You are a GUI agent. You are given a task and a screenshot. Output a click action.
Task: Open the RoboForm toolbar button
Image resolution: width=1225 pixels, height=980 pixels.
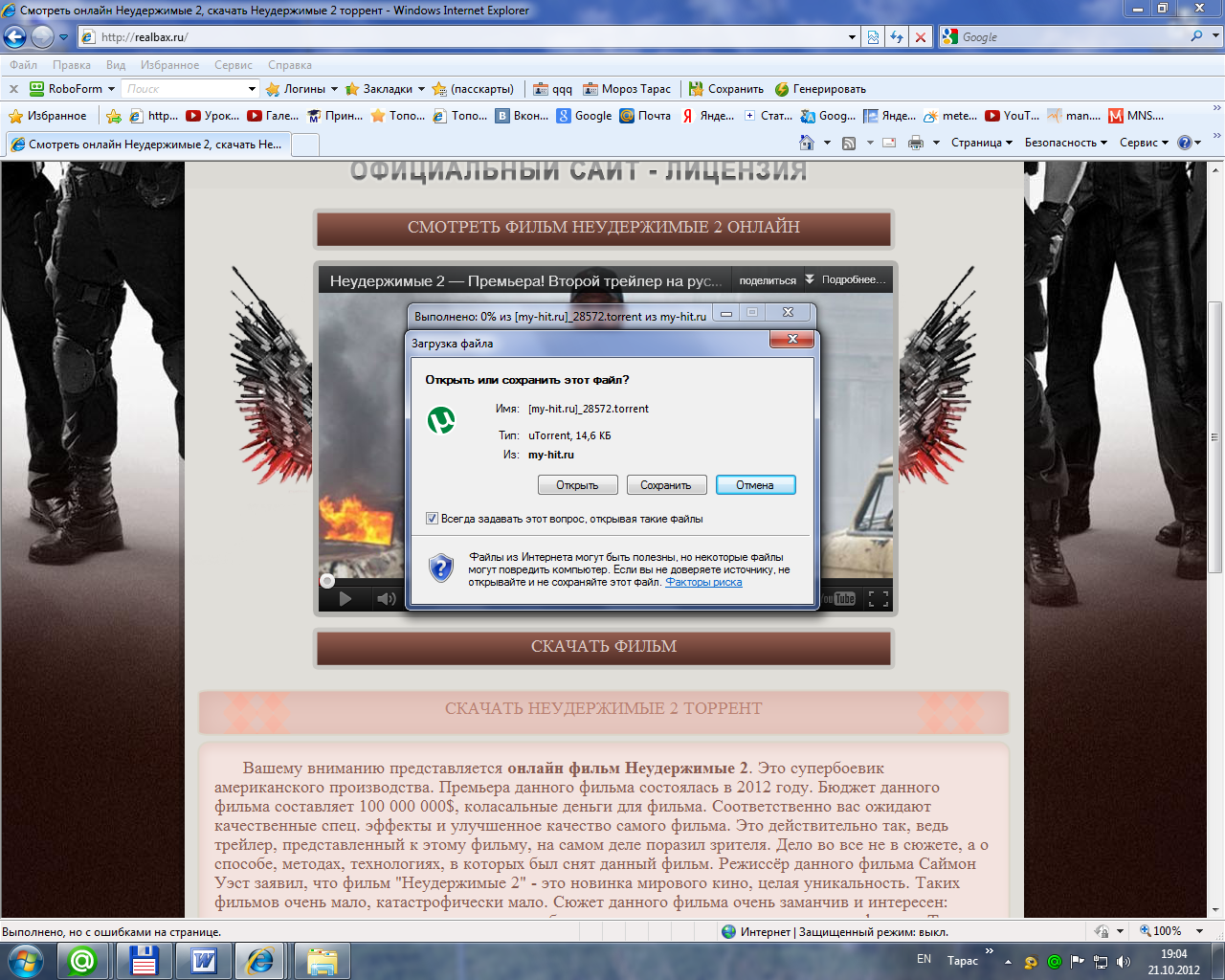(x=65, y=89)
